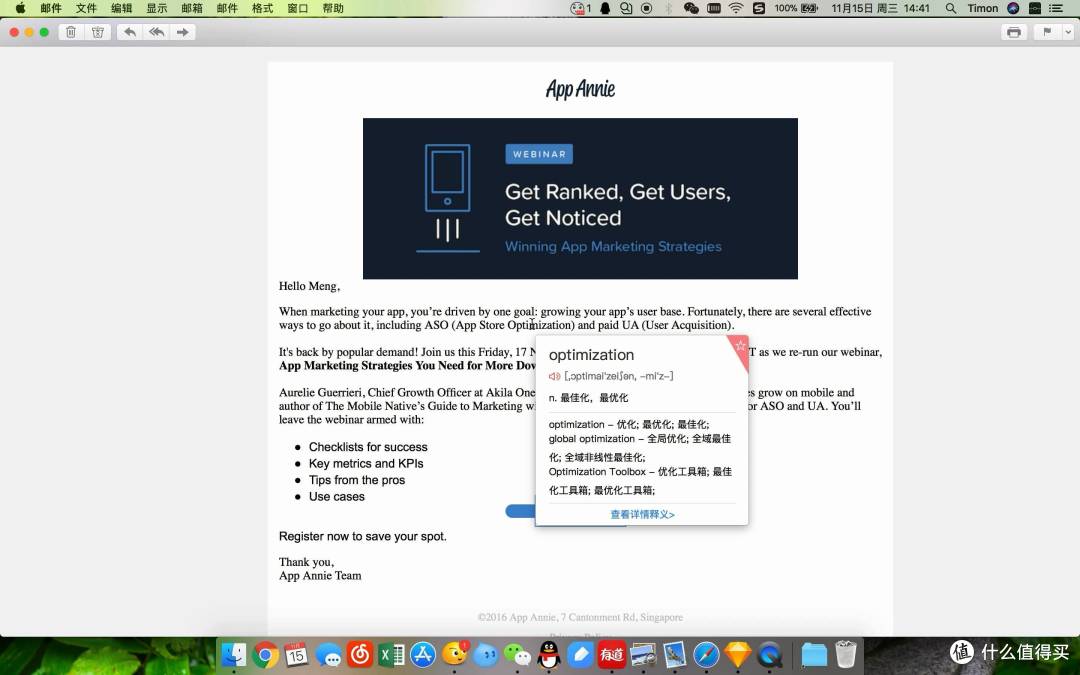
Task: Reply all using the double-arrow button
Action: pos(156,32)
